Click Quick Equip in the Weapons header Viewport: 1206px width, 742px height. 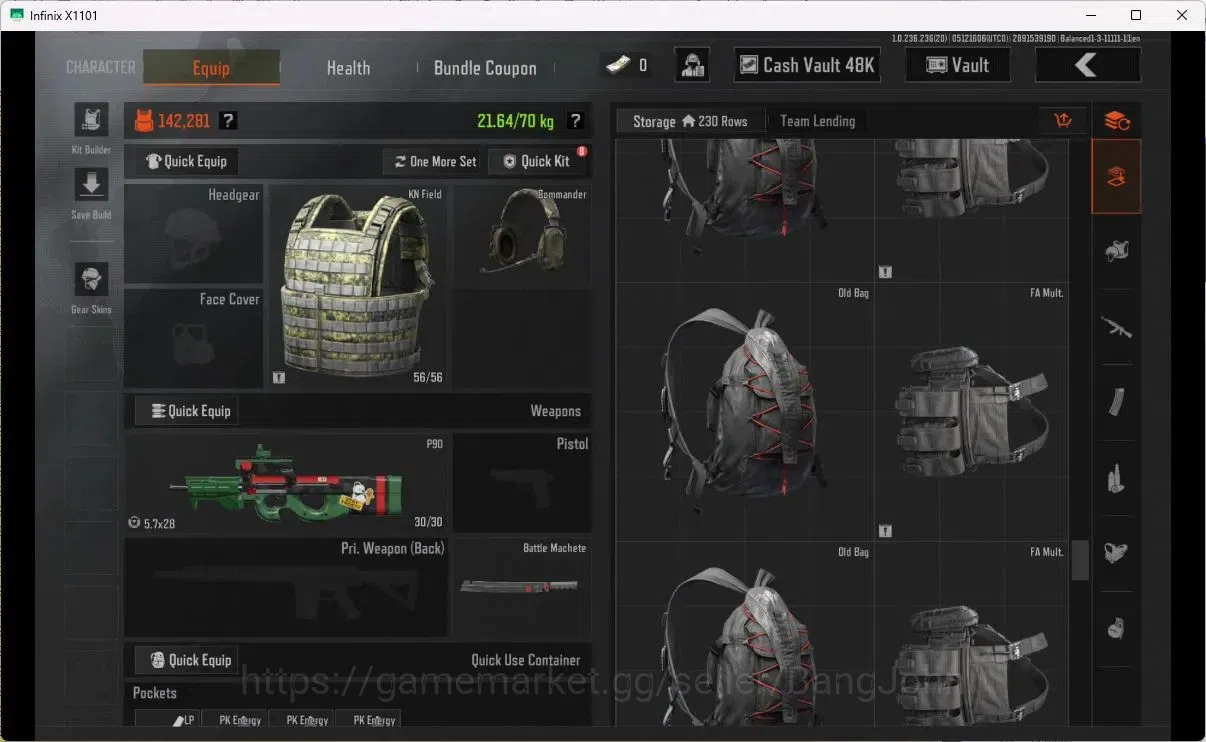(x=187, y=411)
